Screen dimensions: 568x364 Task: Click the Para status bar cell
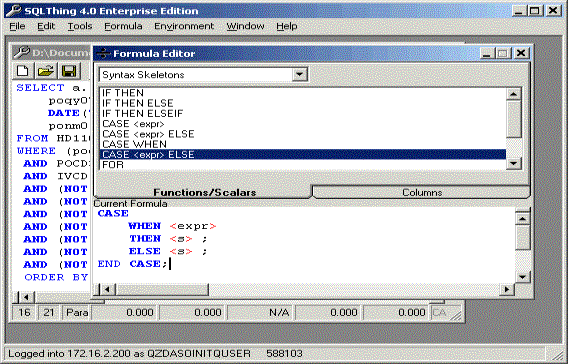coord(77,312)
